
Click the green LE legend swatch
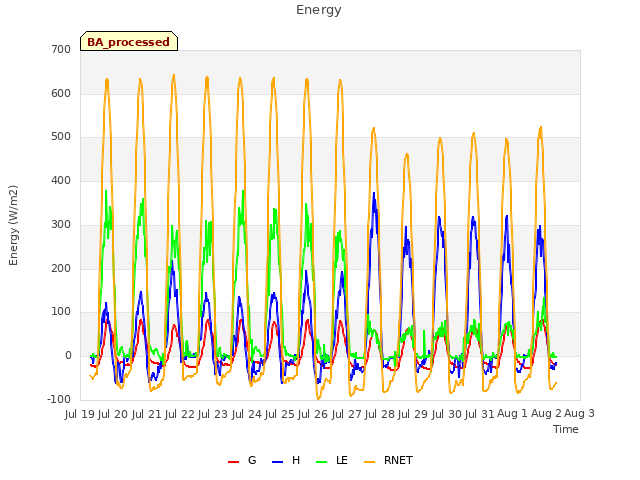click(x=322, y=462)
